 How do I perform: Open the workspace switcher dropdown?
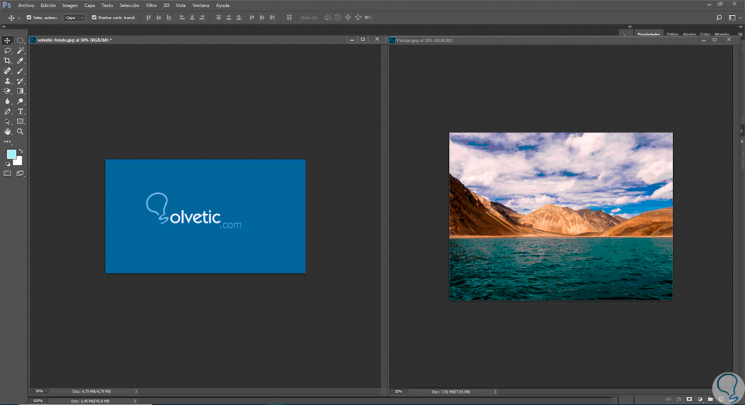click(x=735, y=17)
